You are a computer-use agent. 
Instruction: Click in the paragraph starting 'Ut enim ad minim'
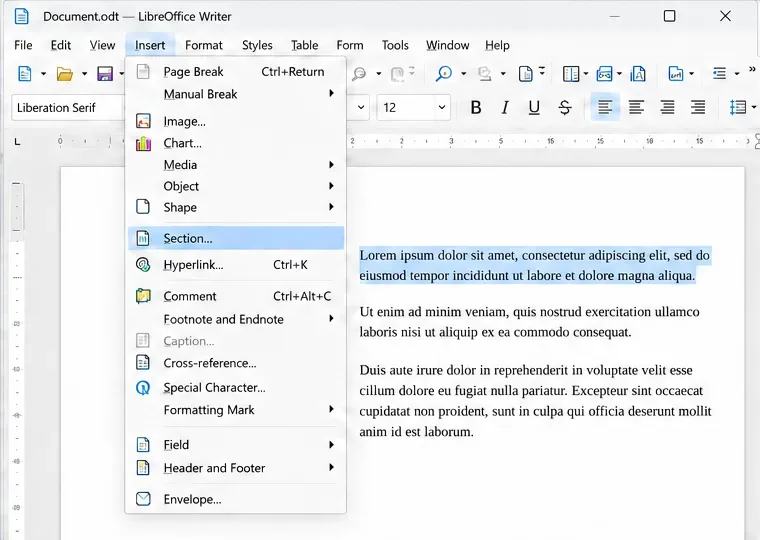529,322
